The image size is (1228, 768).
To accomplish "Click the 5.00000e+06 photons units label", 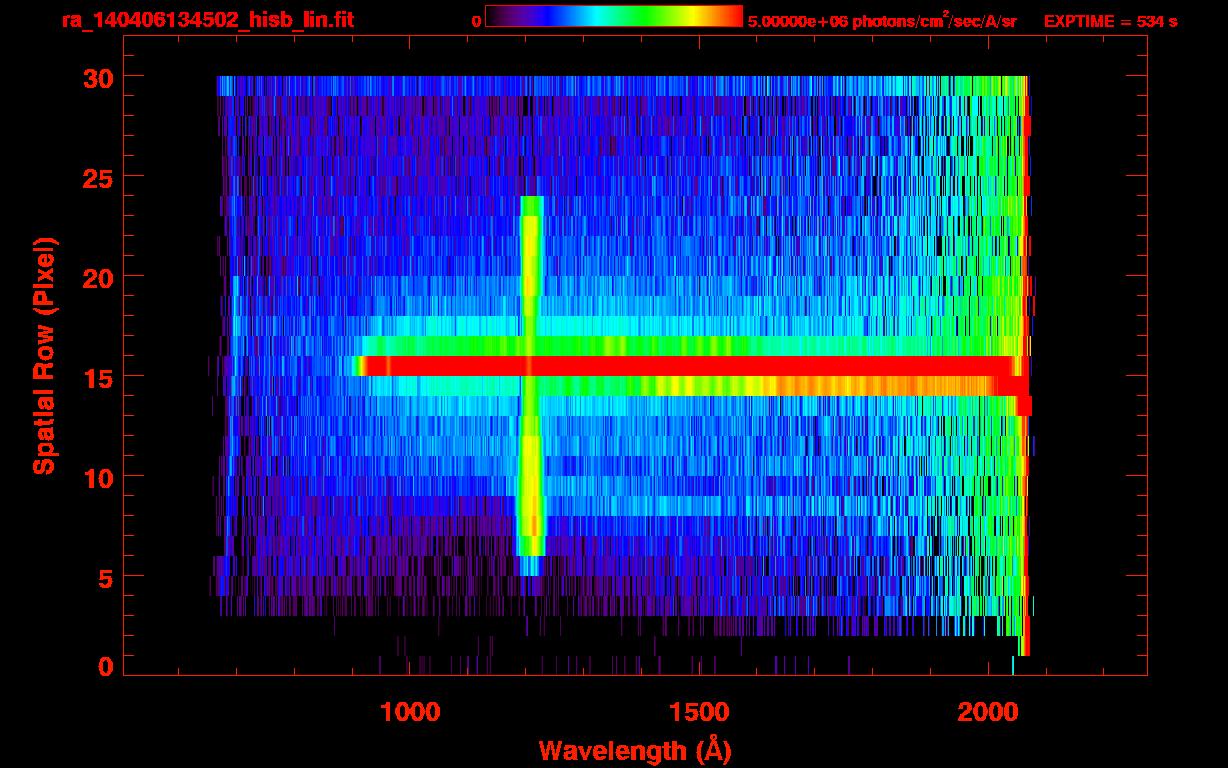I will click(881, 21).
